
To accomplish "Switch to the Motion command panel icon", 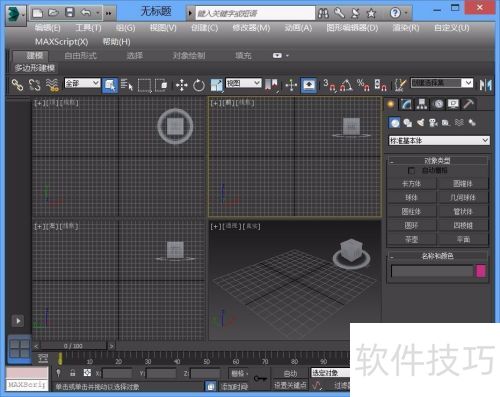I will pos(438,104).
